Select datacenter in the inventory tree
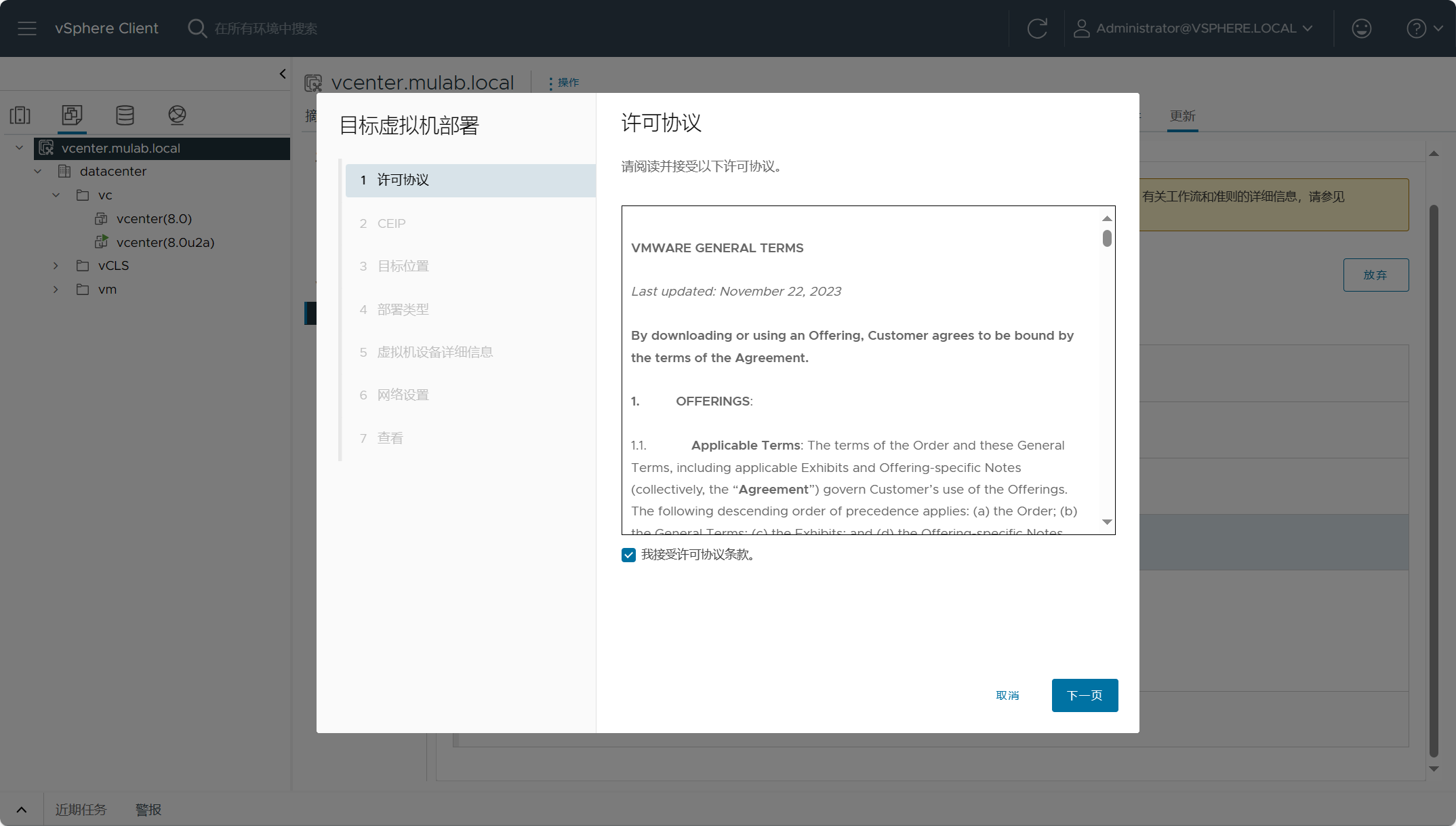This screenshot has width=1456, height=826. click(x=113, y=172)
